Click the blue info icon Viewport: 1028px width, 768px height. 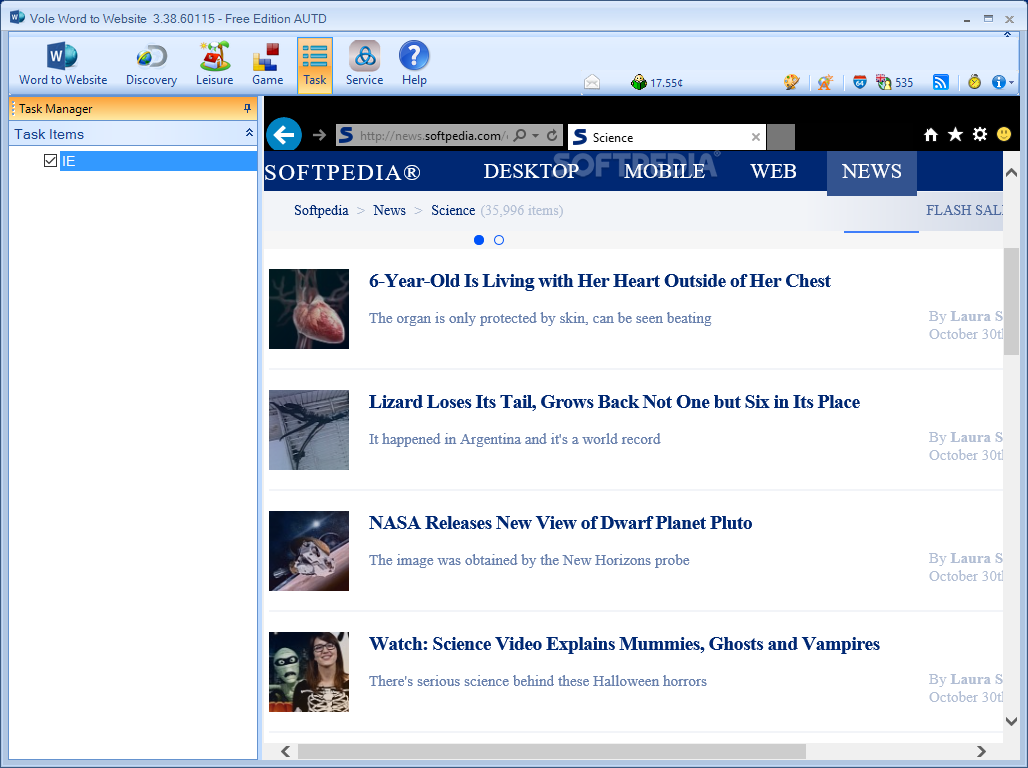coord(998,82)
